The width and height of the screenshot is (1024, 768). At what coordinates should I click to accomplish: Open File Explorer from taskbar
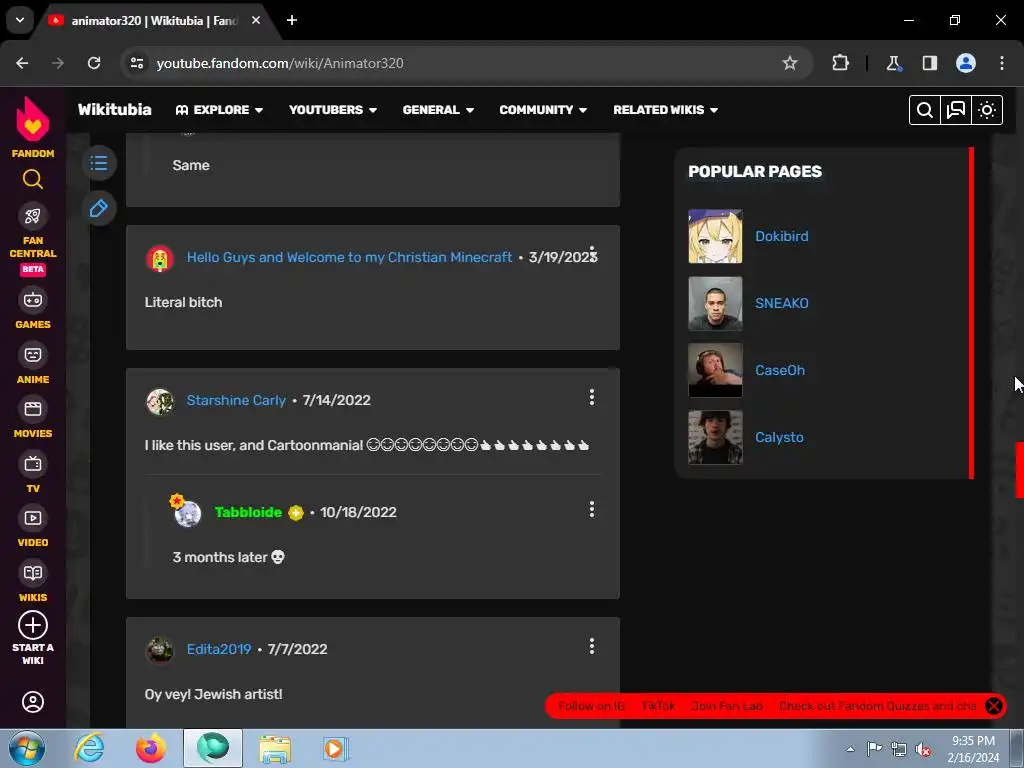(275, 749)
